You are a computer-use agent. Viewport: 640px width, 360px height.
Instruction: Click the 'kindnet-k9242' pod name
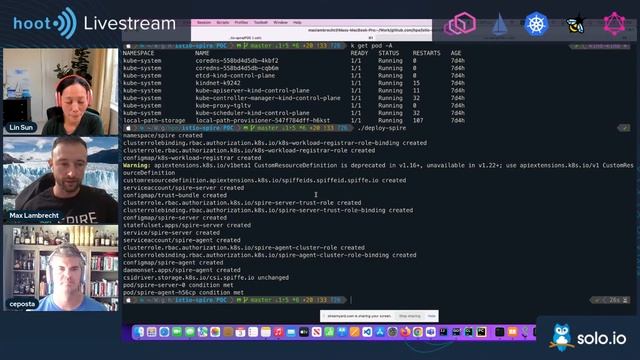[x=218, y=83]
